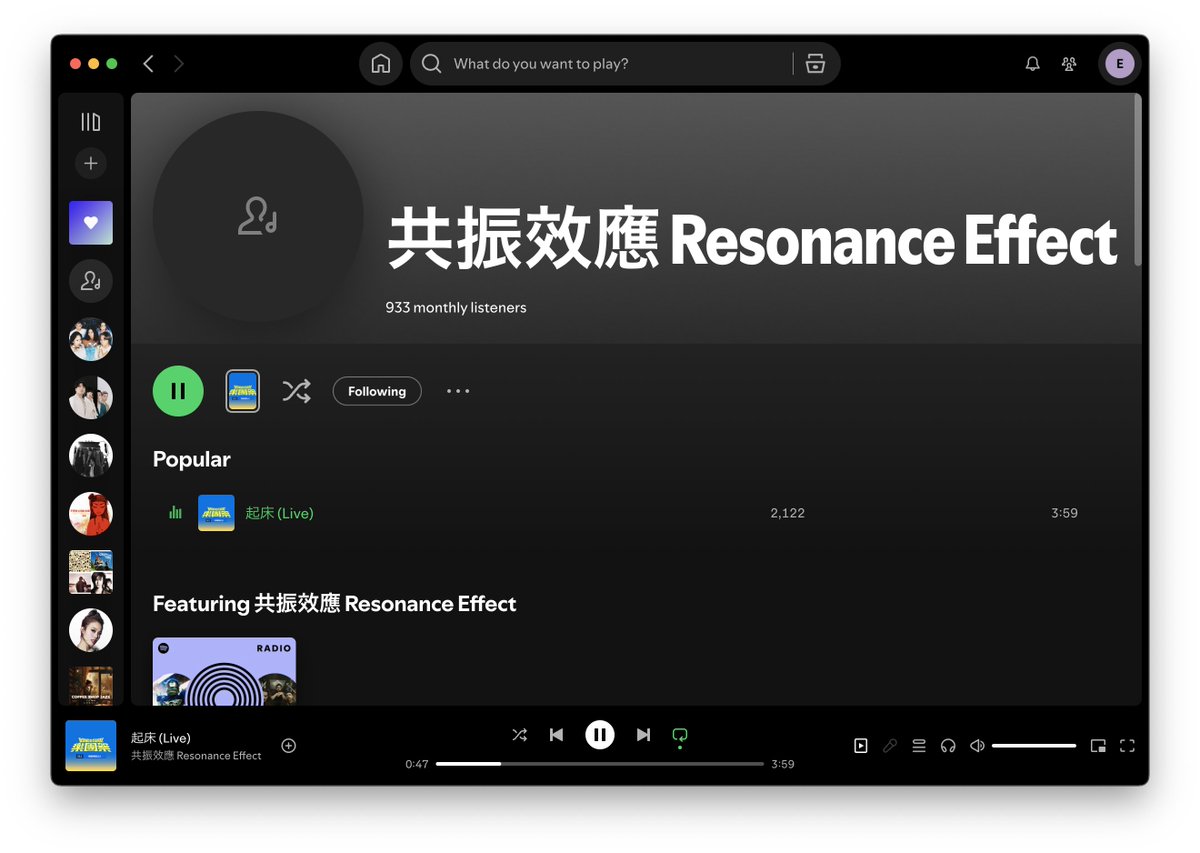Open the What's New bell icon
1200x853 pixels.
click(x=1033, y=64)
